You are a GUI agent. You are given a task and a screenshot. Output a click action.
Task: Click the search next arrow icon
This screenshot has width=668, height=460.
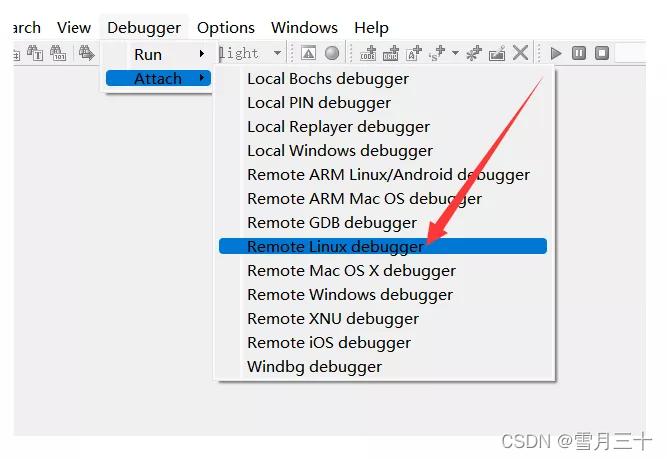point(86,53)
